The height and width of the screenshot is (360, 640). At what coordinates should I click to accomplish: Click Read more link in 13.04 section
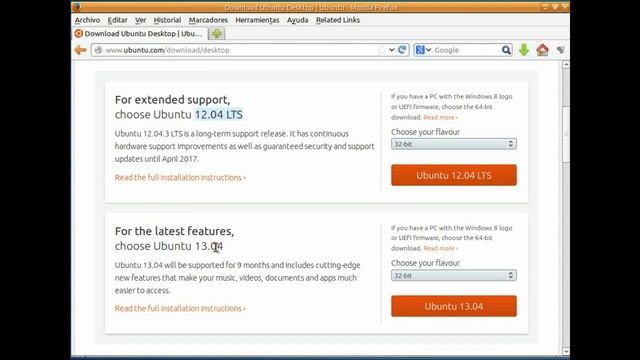coord(440,248)
